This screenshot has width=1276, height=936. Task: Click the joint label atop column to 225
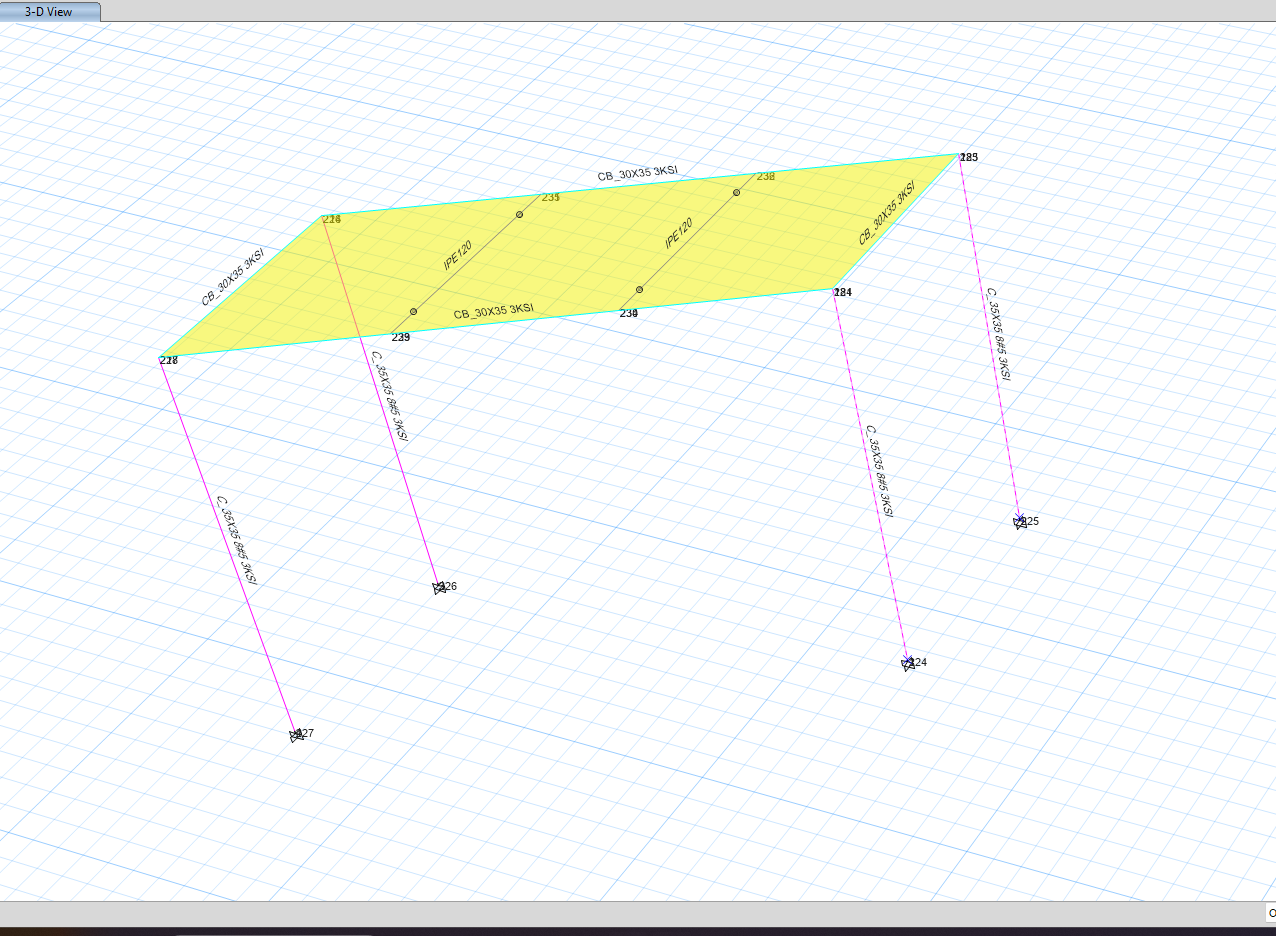(969, 157)
